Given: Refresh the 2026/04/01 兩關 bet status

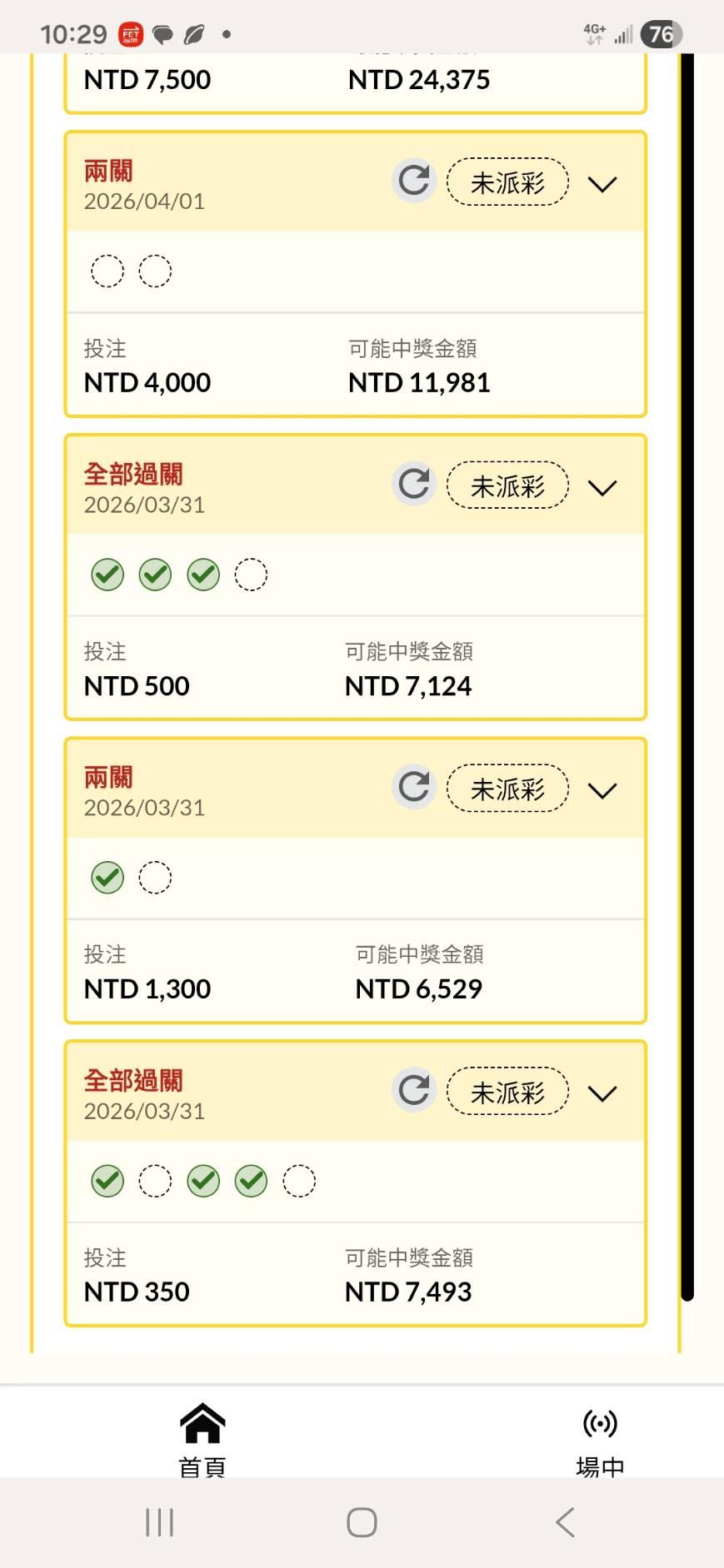Looking at the screenshot, I should coord(414,181).
